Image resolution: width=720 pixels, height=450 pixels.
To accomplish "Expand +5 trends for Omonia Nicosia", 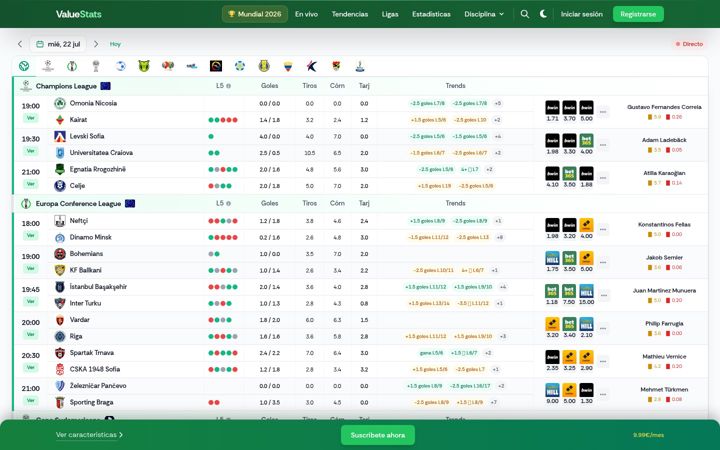I will [498, 103].
